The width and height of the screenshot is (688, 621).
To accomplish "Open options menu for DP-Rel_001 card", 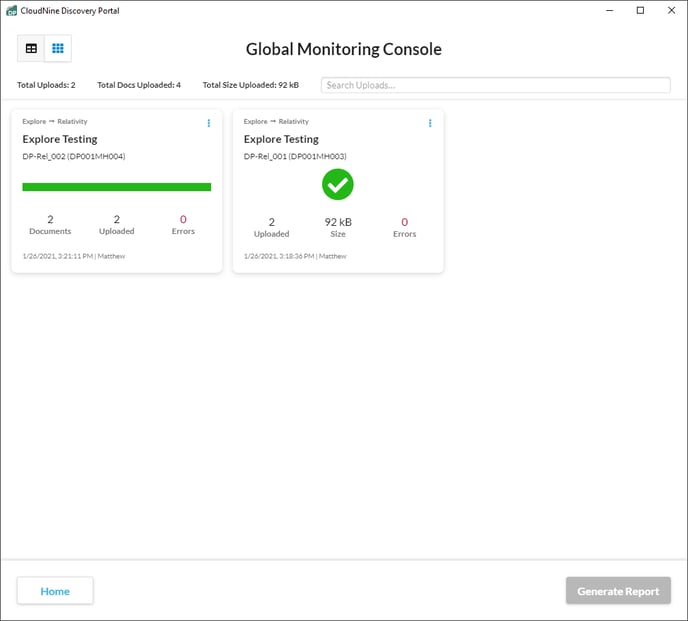I will click(430, 123).
